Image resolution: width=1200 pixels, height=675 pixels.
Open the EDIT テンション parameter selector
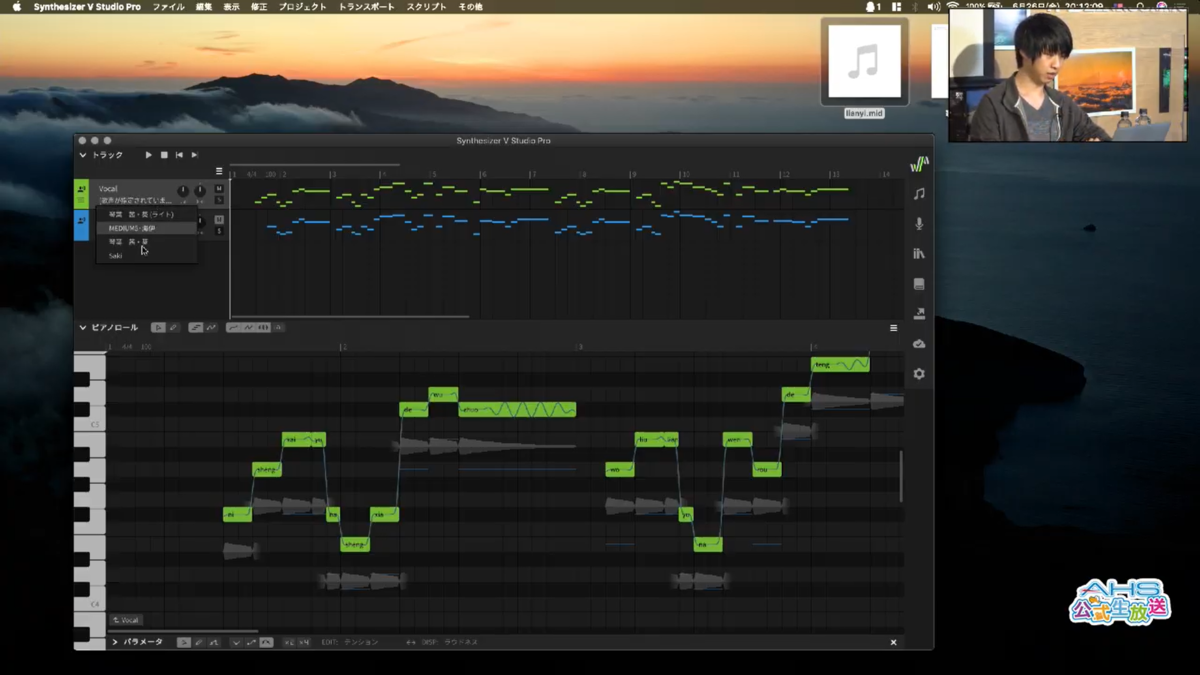349,642
